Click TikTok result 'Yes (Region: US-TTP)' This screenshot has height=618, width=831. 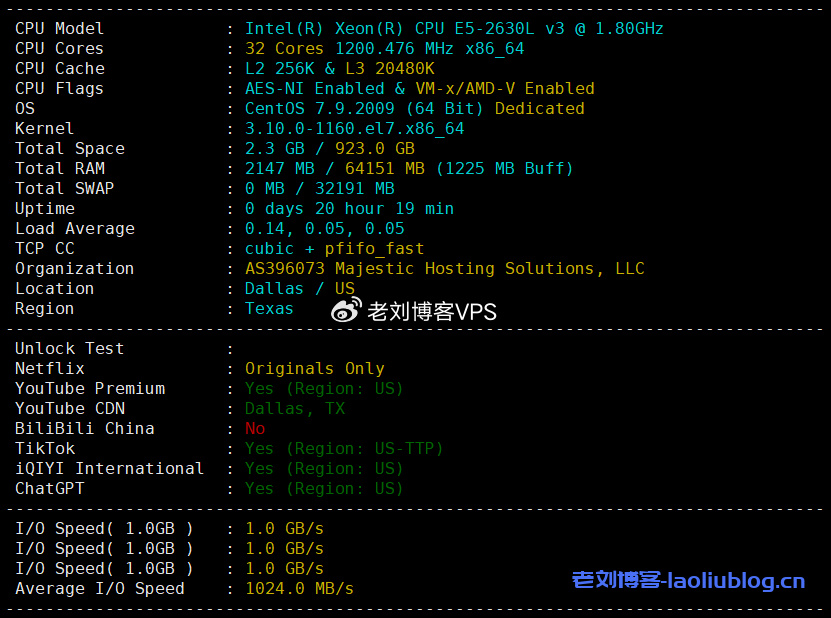coord(343,449)
